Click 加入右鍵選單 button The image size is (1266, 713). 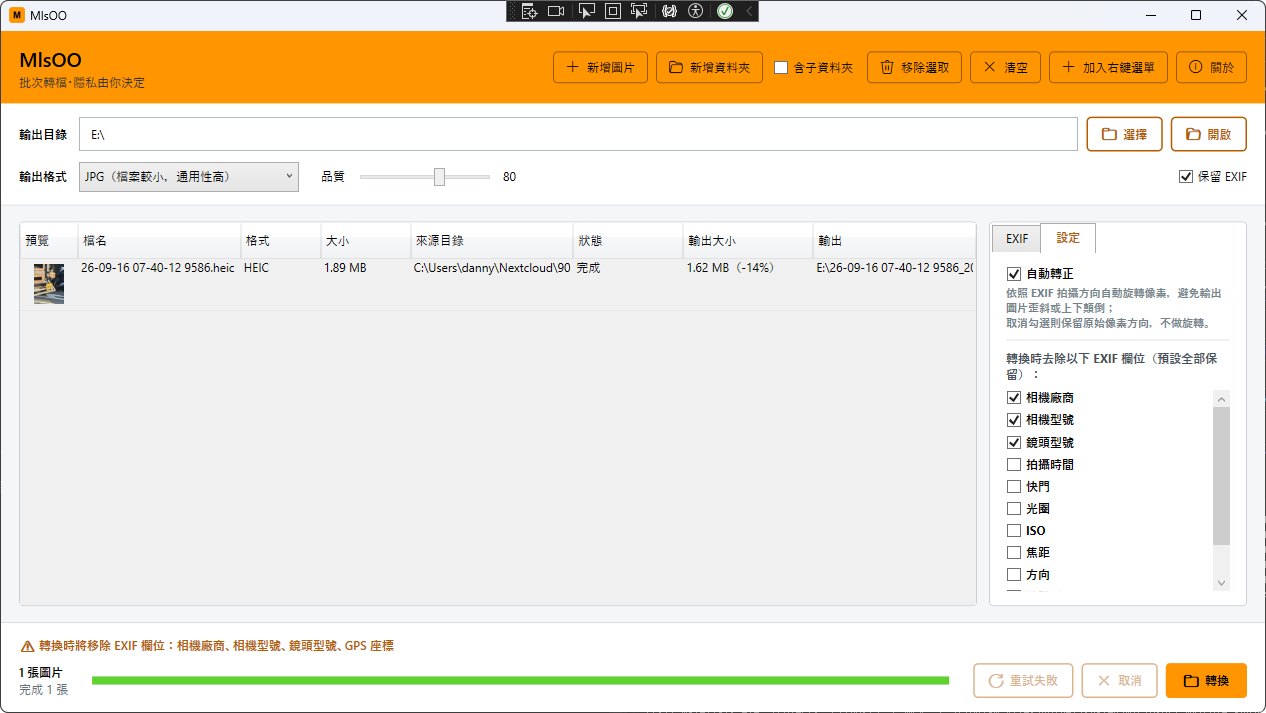point(1108,67)
